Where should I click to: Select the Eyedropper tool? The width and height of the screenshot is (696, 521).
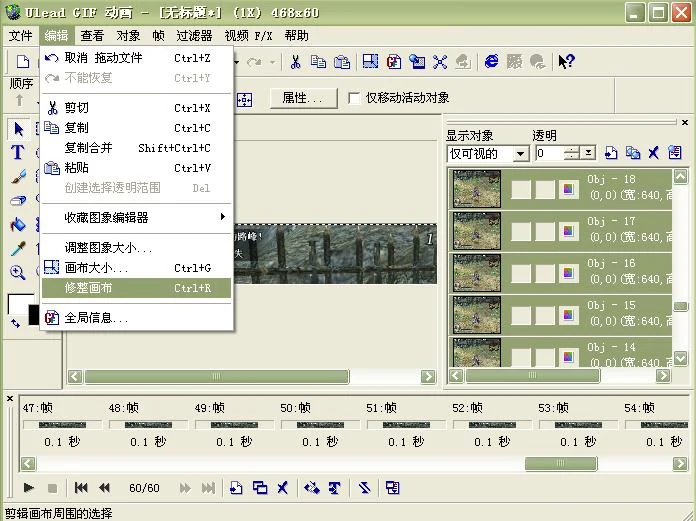pyautogui.click(x=18, y=249)
